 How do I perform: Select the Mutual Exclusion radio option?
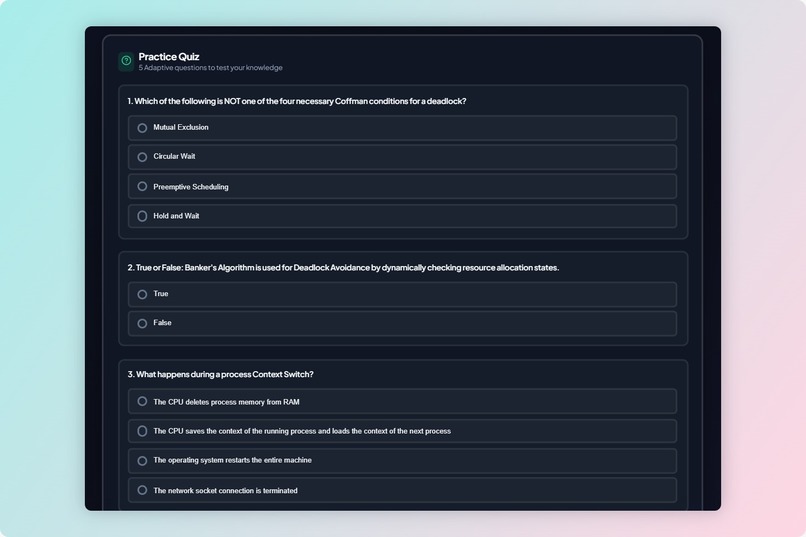[x=402, y=128]
